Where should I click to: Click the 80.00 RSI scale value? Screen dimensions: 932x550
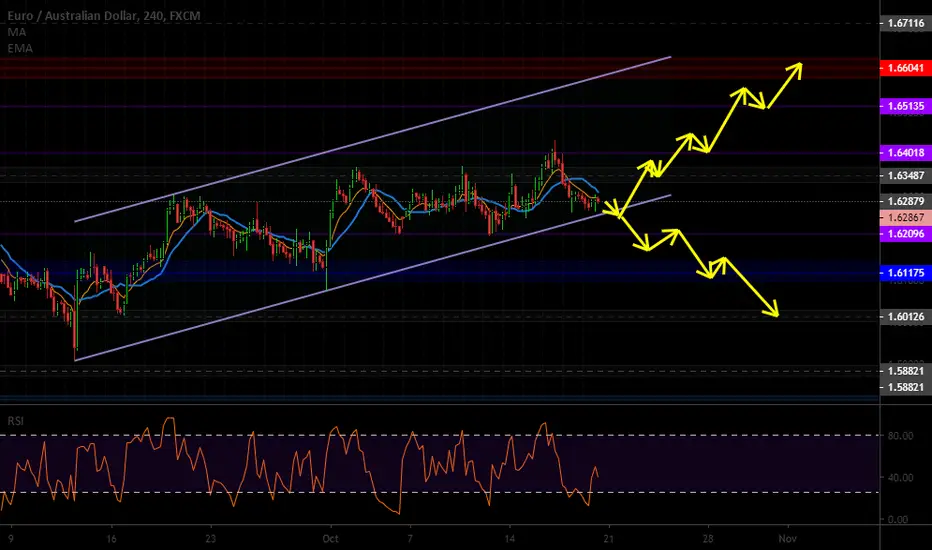pyautogui.click(x=900, y=436)
